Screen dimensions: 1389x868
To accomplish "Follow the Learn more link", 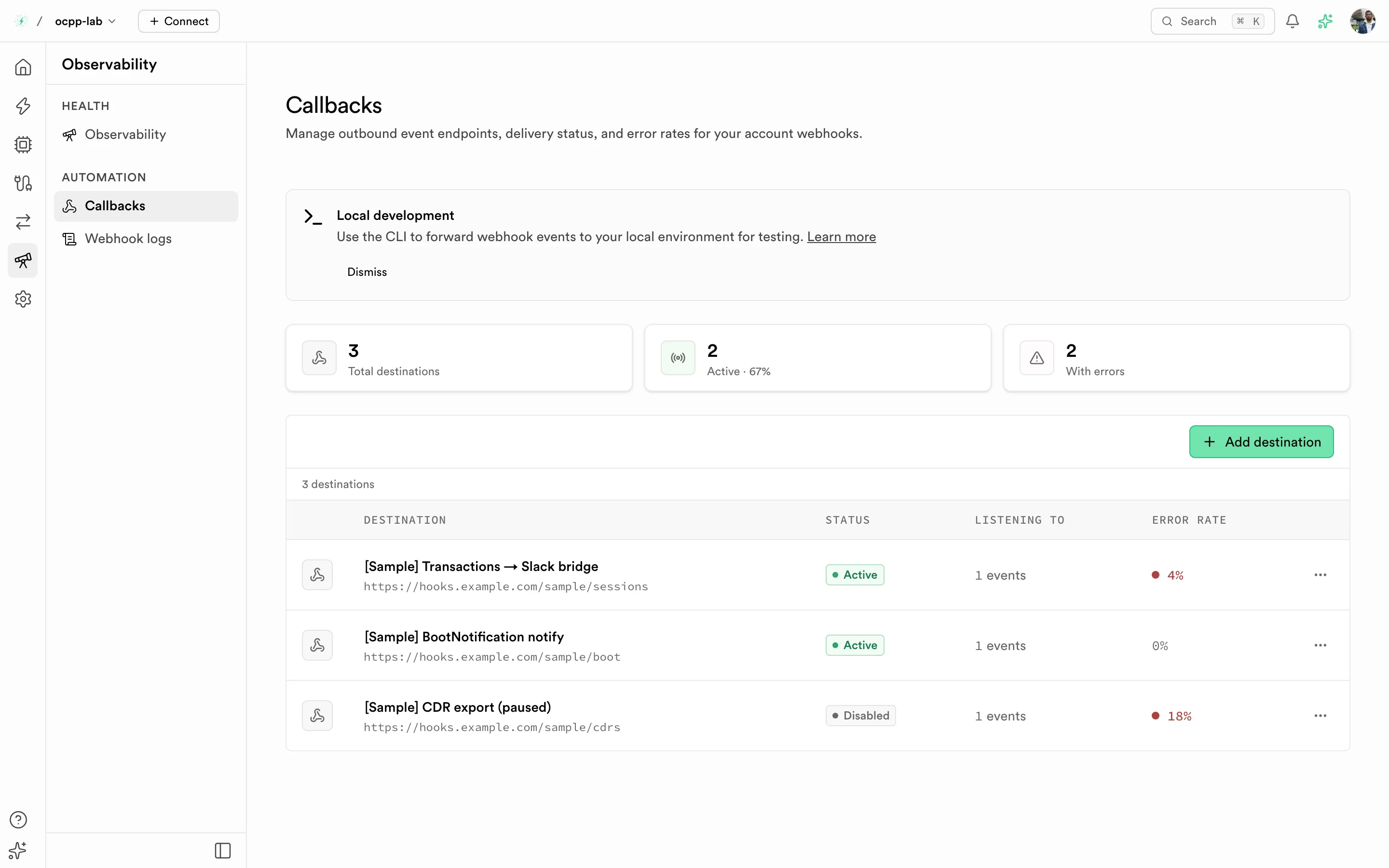I will tap(841, 236).
